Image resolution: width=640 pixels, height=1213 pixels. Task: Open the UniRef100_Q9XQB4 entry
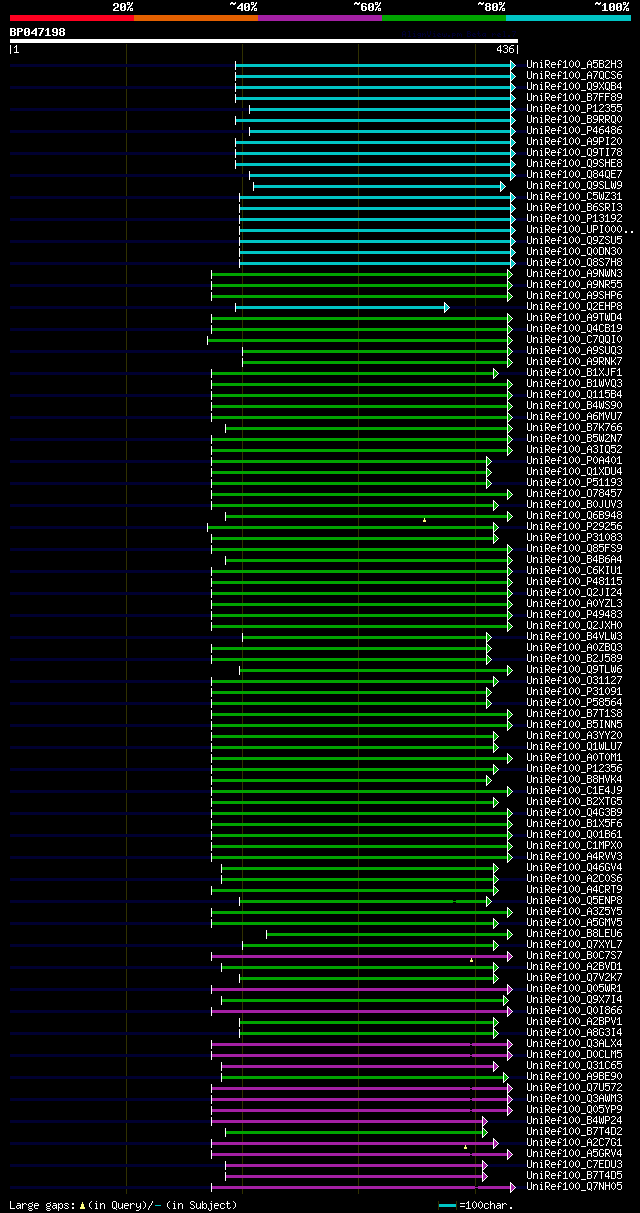tap(574, 86)
